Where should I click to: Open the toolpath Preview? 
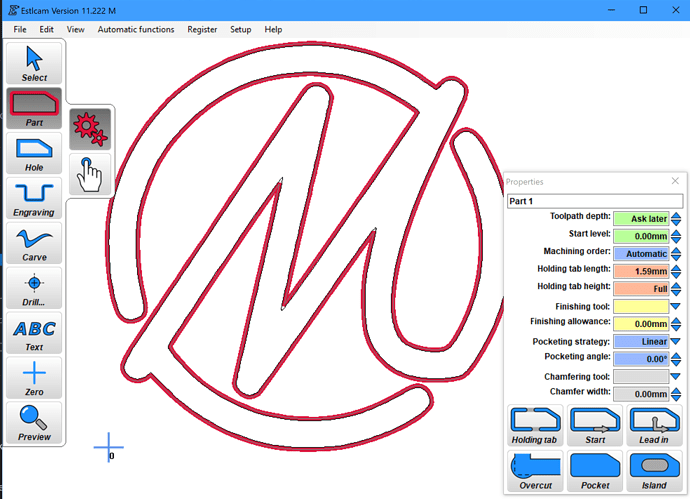34,423
